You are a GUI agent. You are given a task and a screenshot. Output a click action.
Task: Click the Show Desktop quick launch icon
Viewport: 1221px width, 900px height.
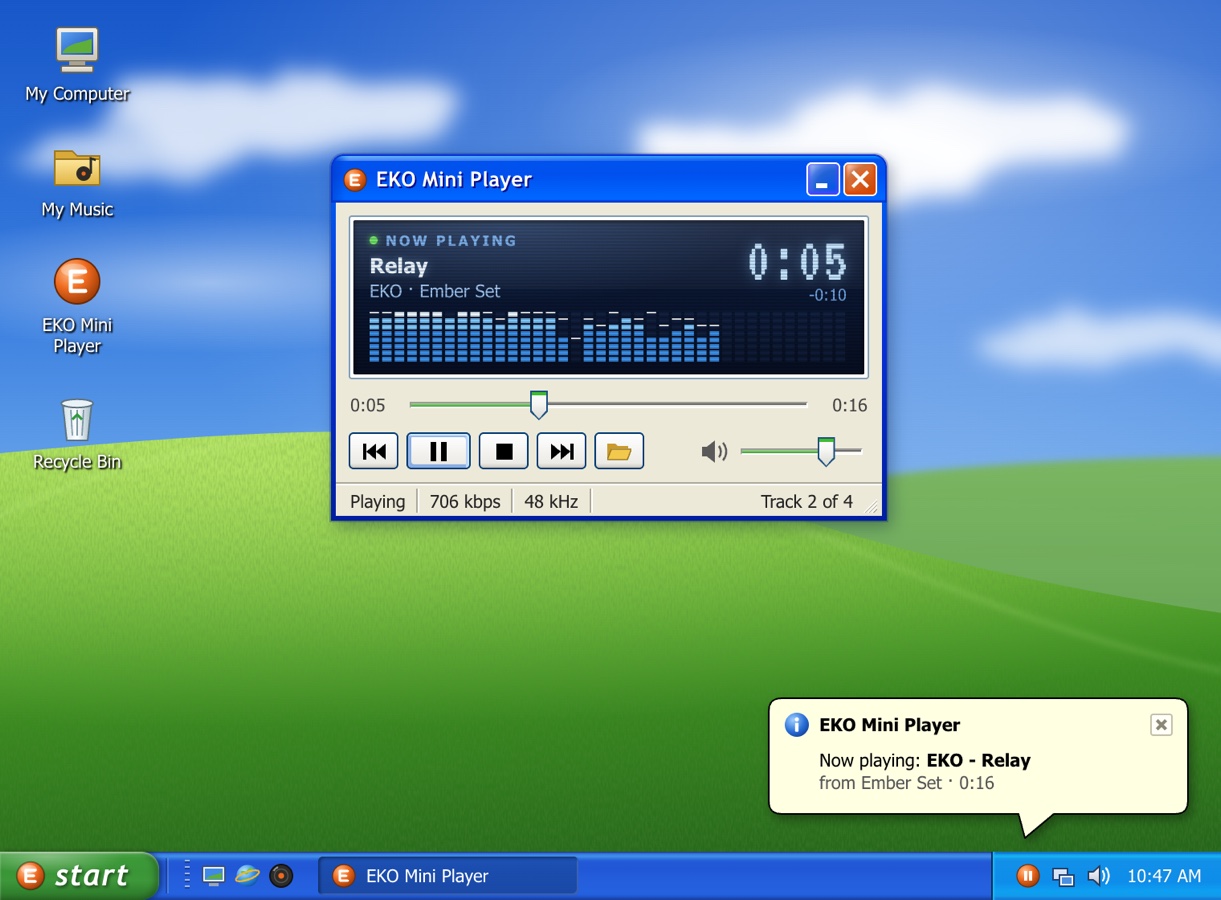[x=213, y=876]
